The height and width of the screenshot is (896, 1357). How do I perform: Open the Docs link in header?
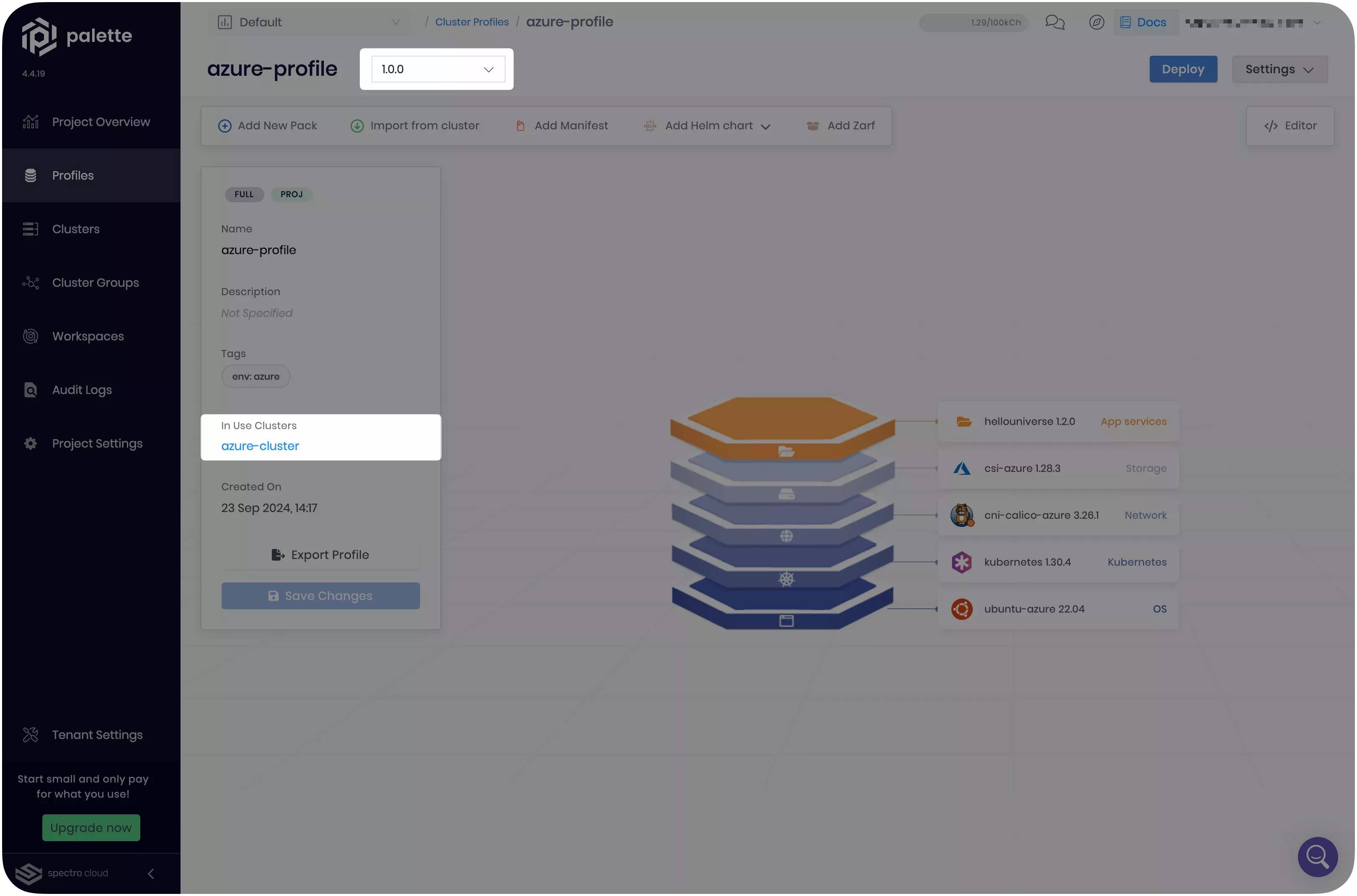tap(1144, 22)
